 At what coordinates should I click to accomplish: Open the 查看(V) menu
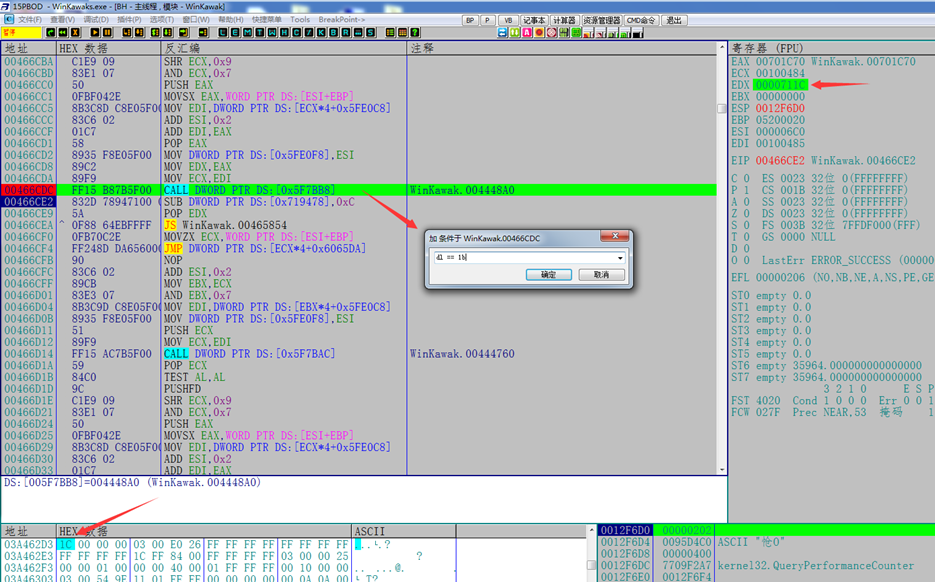click(63, 20)
